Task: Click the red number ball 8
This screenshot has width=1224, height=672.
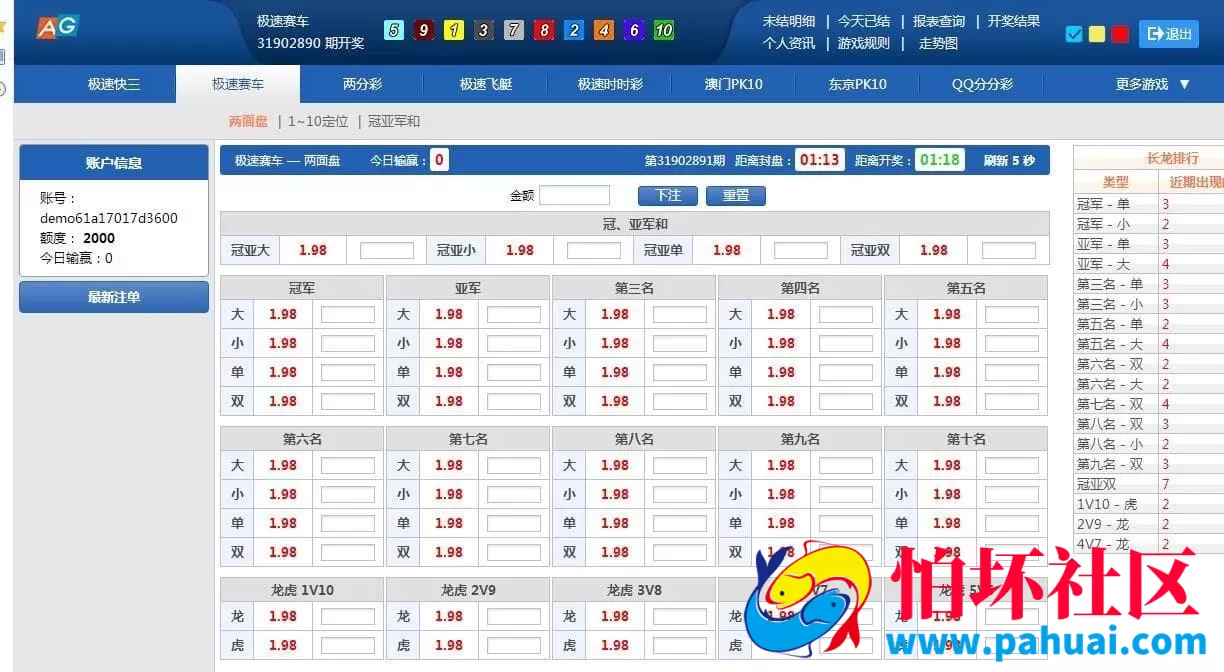Action: (x=543, y=30)
